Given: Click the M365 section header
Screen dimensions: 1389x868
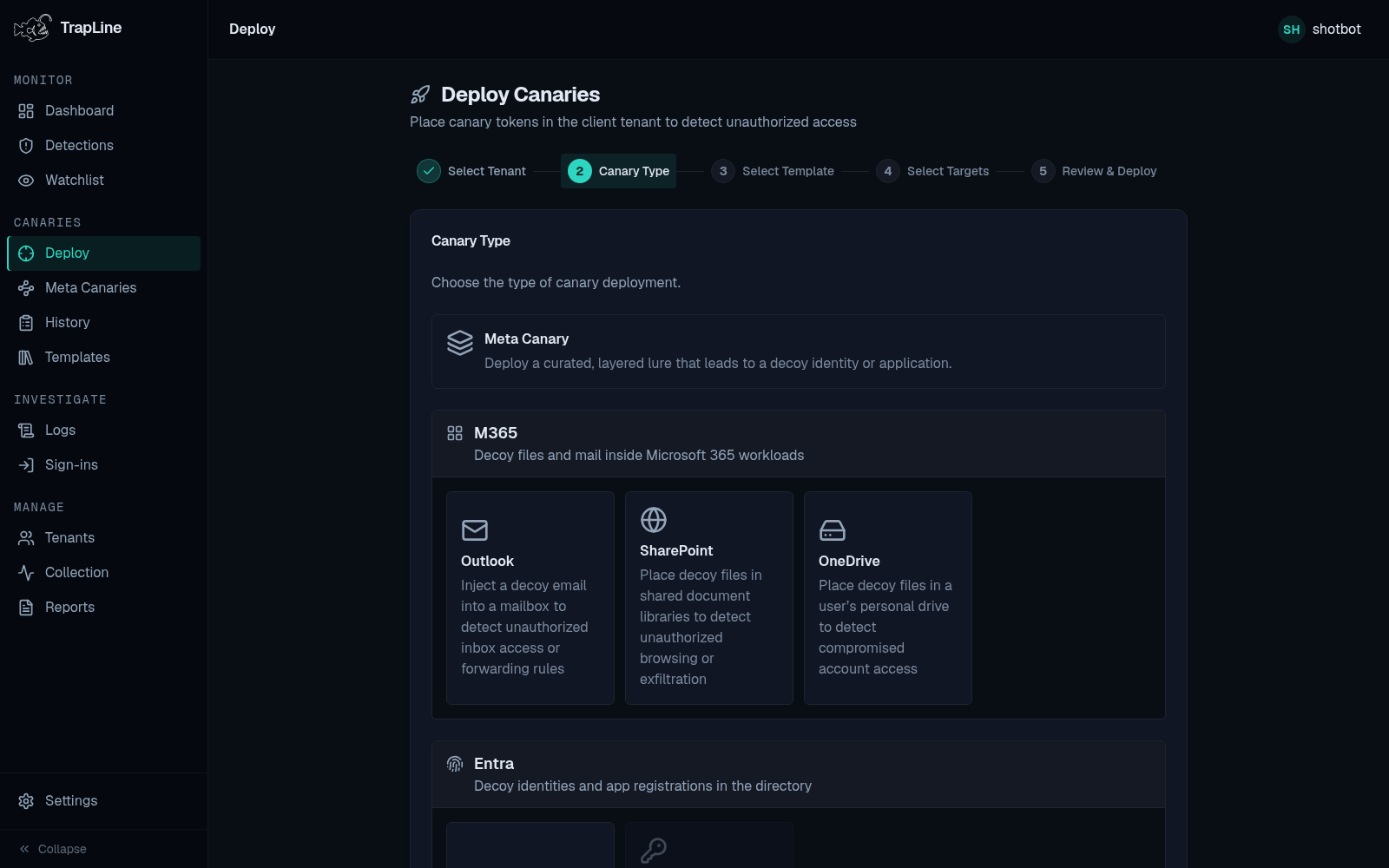Looking at the screenshot, I should click(x=799, y=444).
